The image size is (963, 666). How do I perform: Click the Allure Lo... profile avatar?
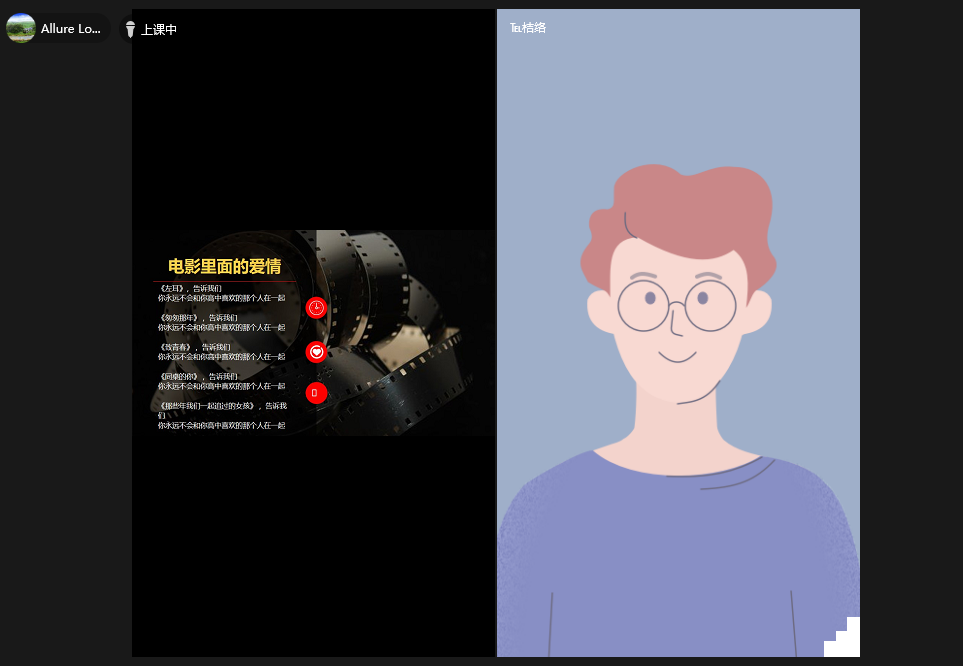(21, 28)
